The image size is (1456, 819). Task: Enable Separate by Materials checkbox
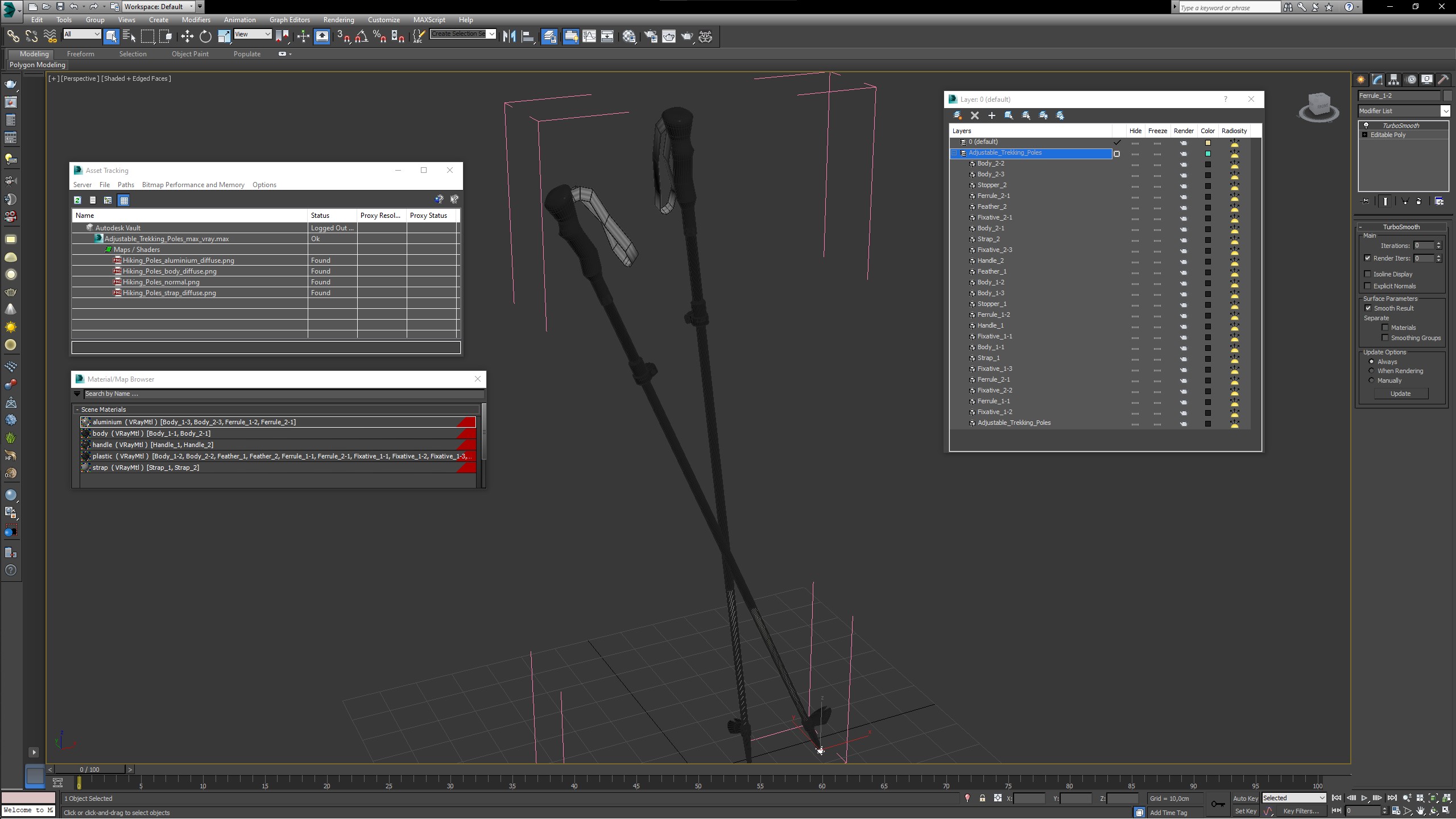click(x=1385, y=328)
